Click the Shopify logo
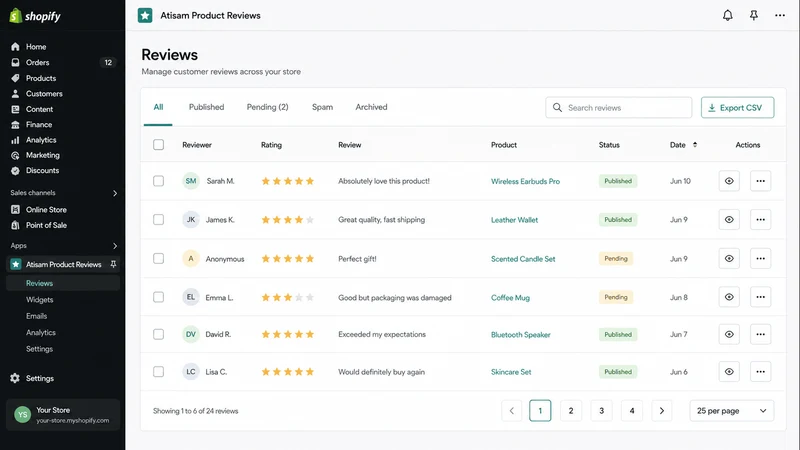This screenshot has height=450, width=800. pyautogui.click(x=35, y=16)
